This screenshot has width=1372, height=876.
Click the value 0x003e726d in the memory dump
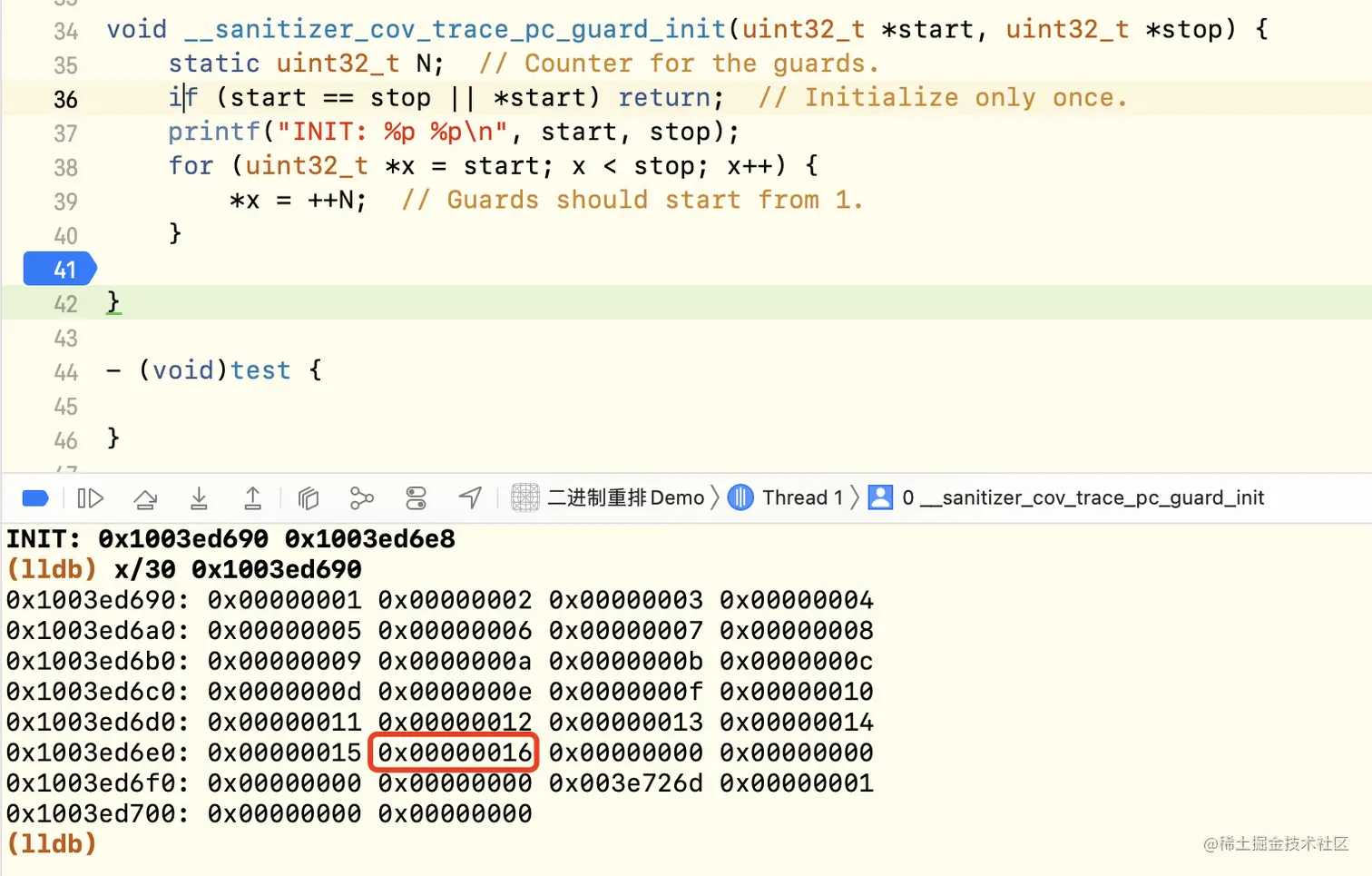click(x=626, y=783)
